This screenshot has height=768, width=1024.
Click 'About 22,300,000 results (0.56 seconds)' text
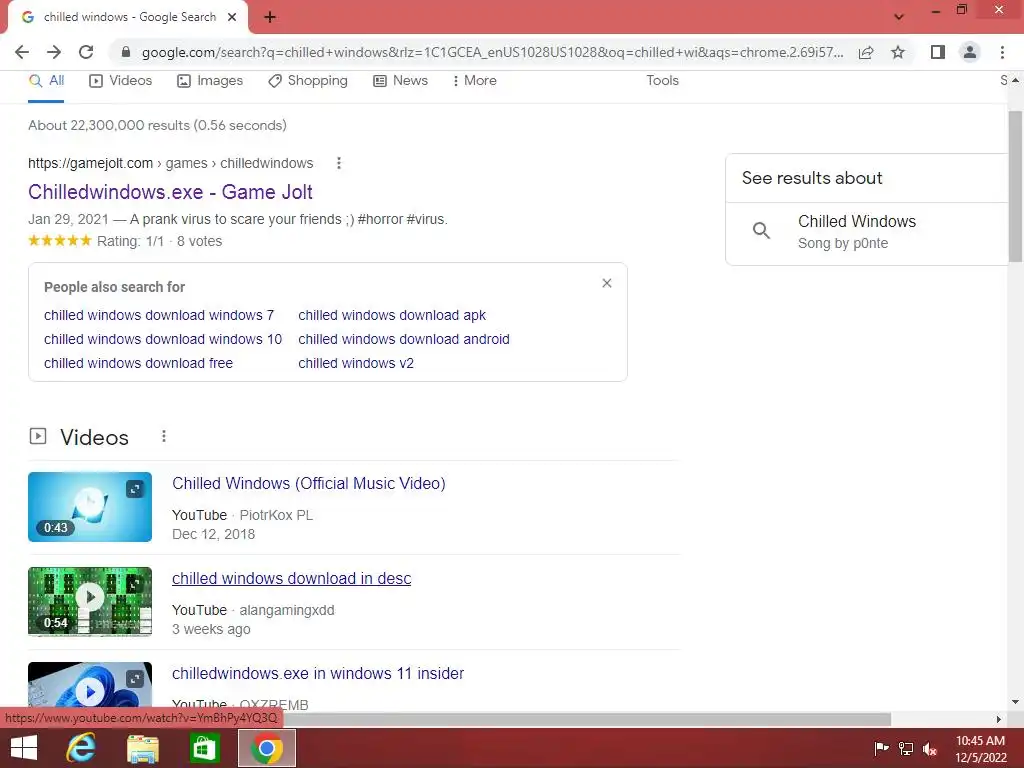(x=157, y=125)
